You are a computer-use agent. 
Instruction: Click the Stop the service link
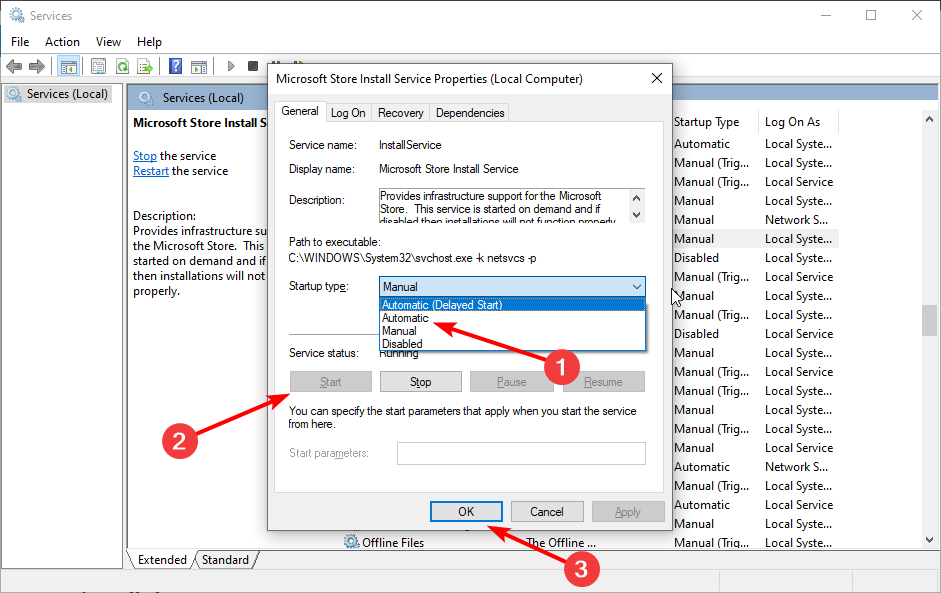(x=145, y=156)
